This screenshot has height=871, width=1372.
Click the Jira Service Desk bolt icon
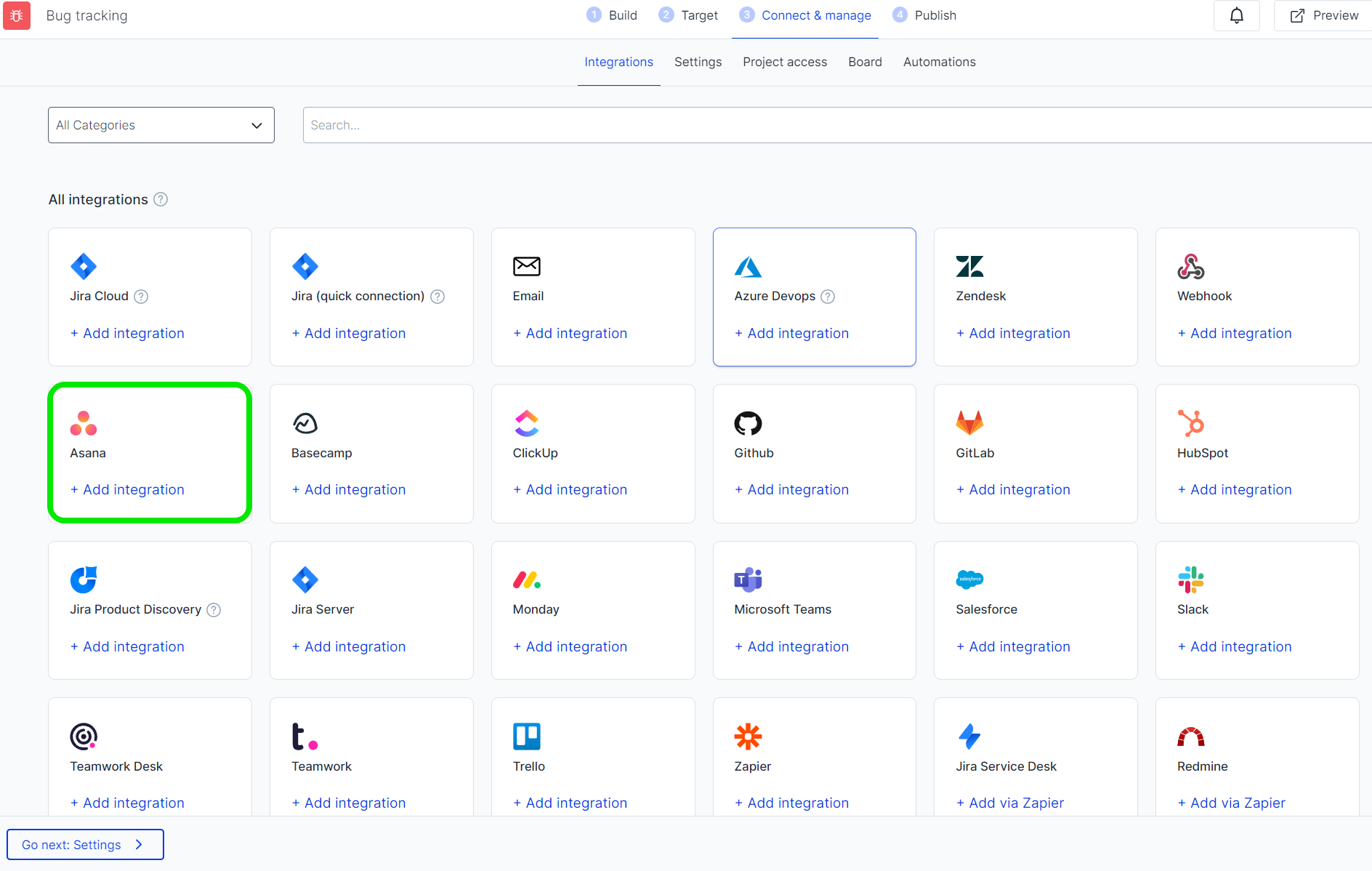pos(969,736)
